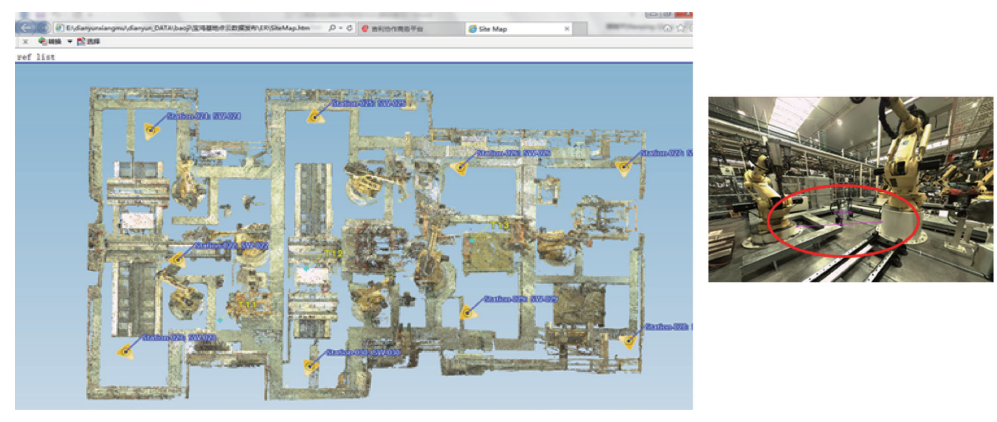Screen dimensions: 997x422
Task: Click the Station 028 scan marker icon
Action: pos(629,341)
